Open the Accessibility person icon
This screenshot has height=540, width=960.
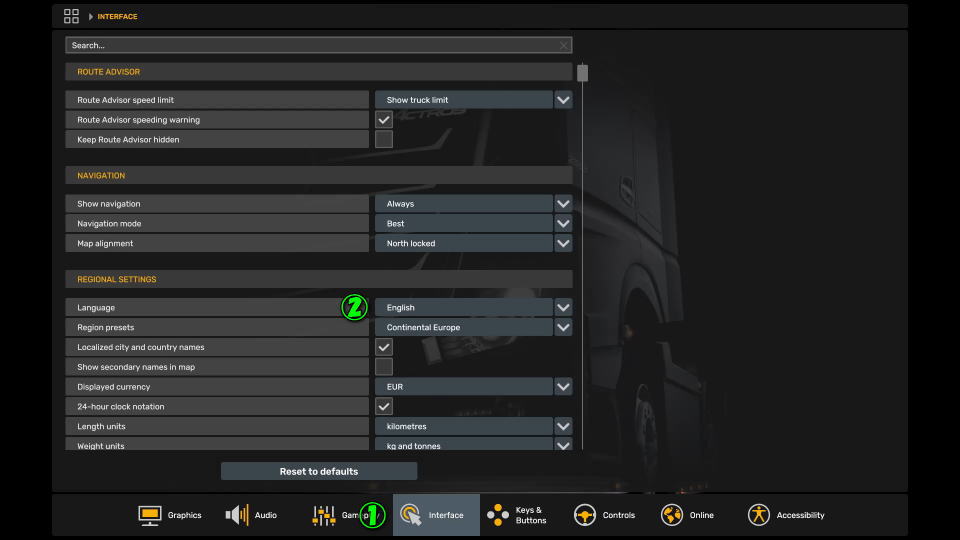759,515
